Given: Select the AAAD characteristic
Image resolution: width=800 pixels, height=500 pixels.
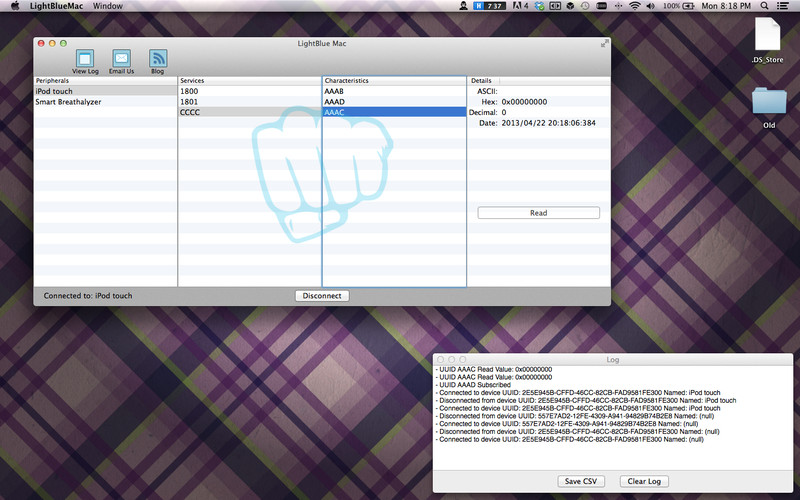Looking at the screenshot, I should click(334, 102).
